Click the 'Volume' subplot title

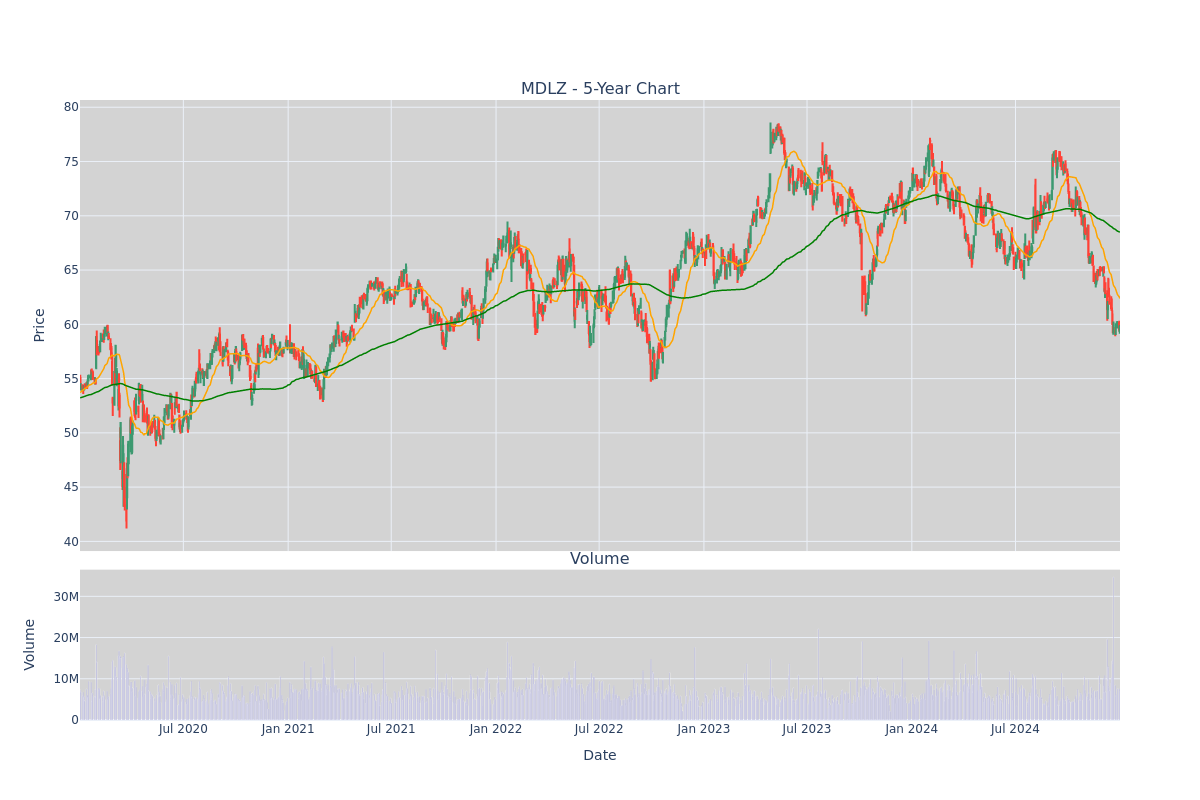(600, 559)
